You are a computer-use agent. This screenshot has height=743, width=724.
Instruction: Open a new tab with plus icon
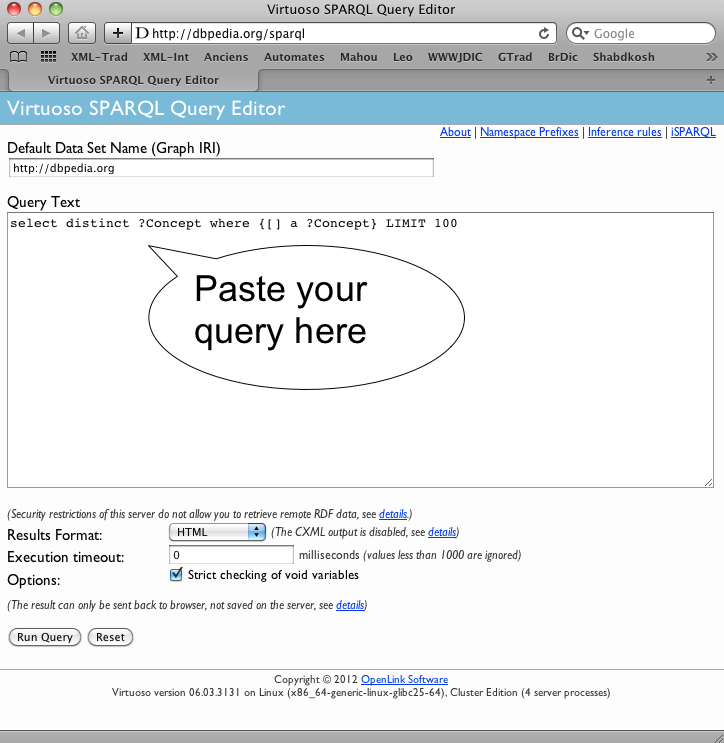coord(710,80)
